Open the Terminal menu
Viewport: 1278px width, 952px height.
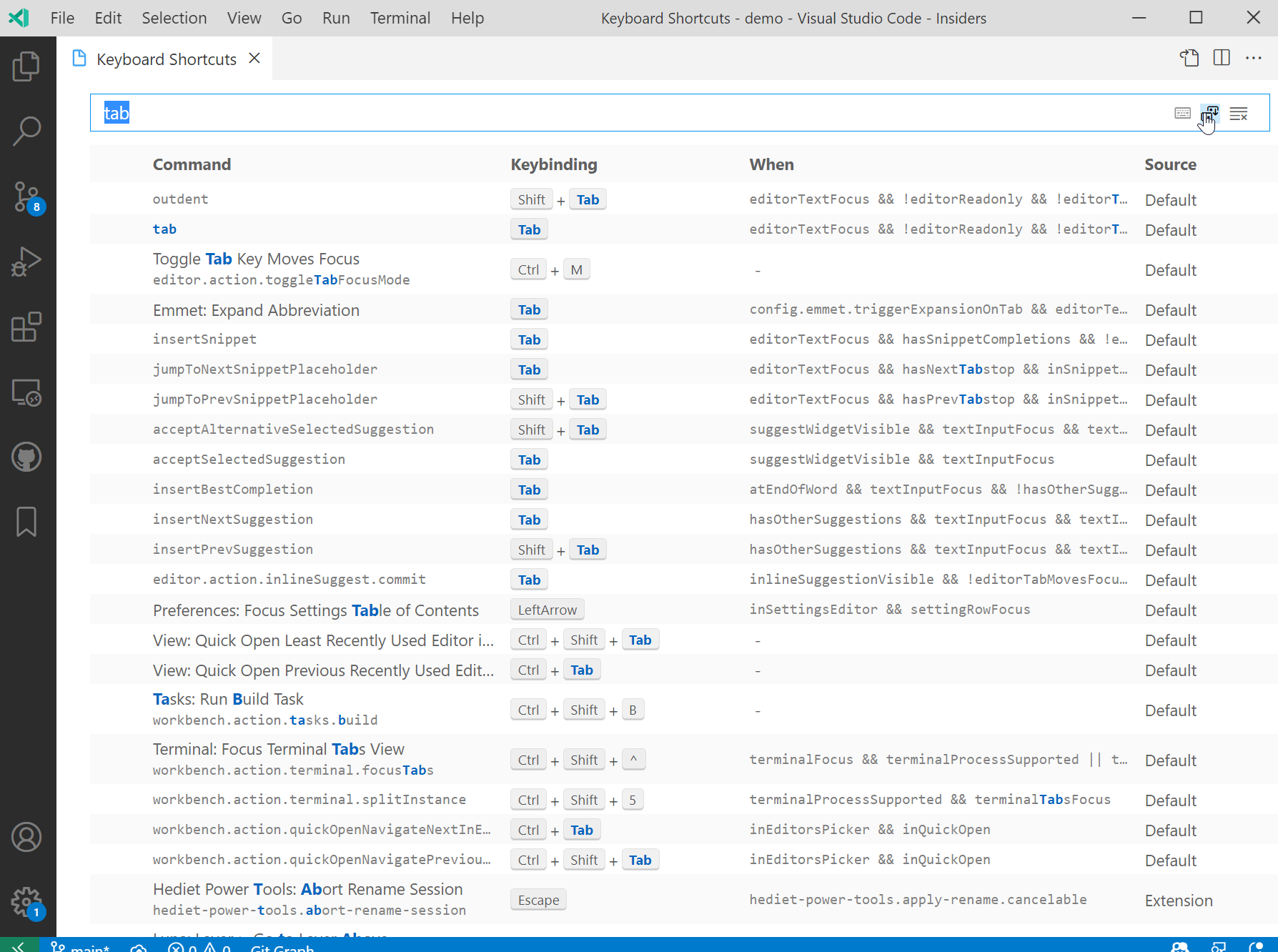(x=400, y=18)
